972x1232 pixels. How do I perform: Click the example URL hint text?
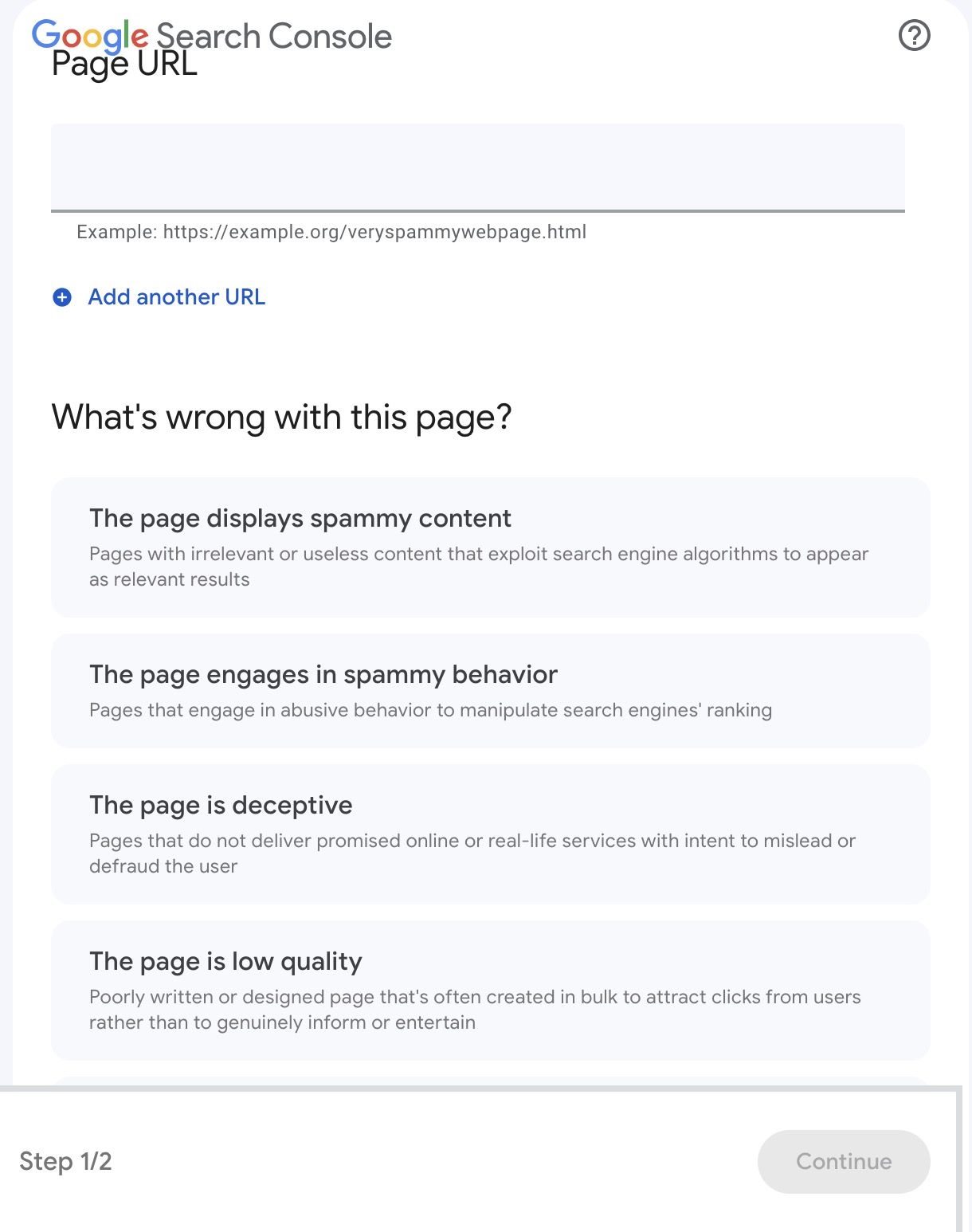click(x=331, y=232)
